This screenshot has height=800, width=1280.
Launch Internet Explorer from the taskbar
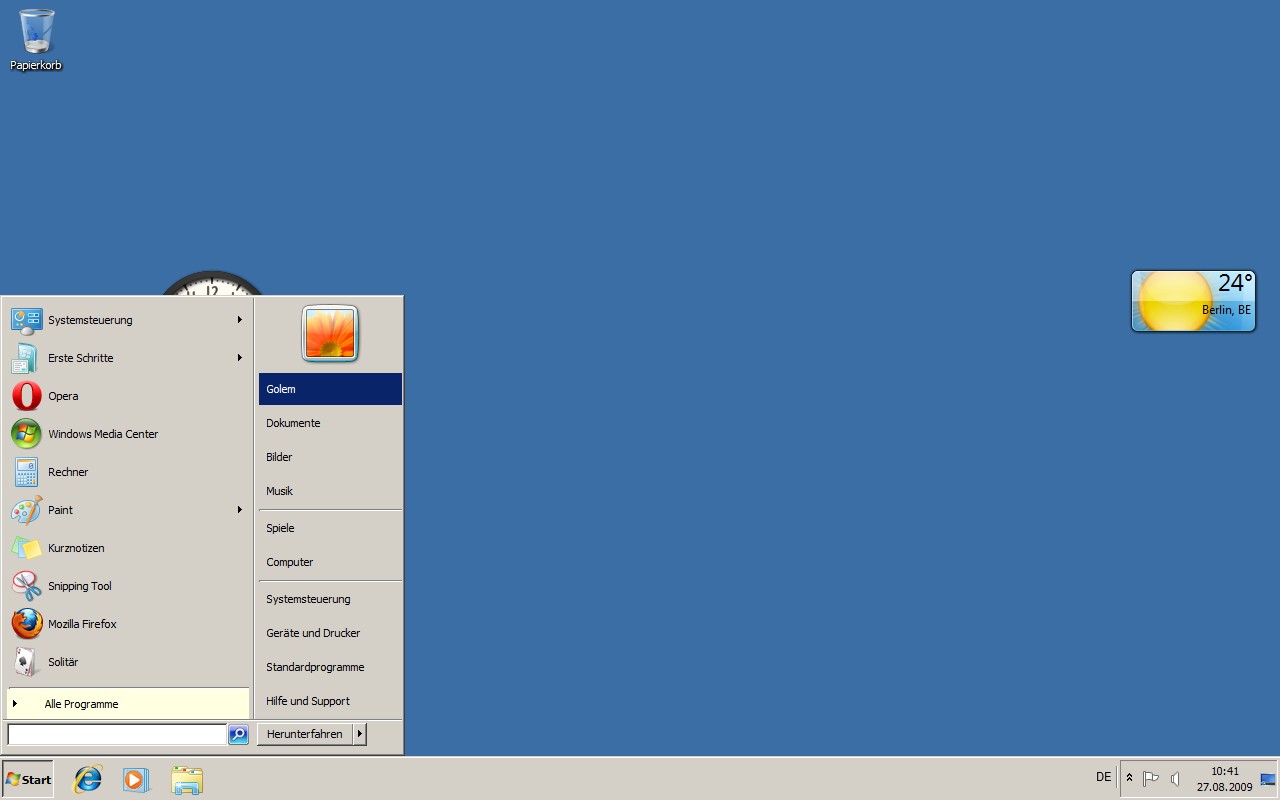pos(87,779)
